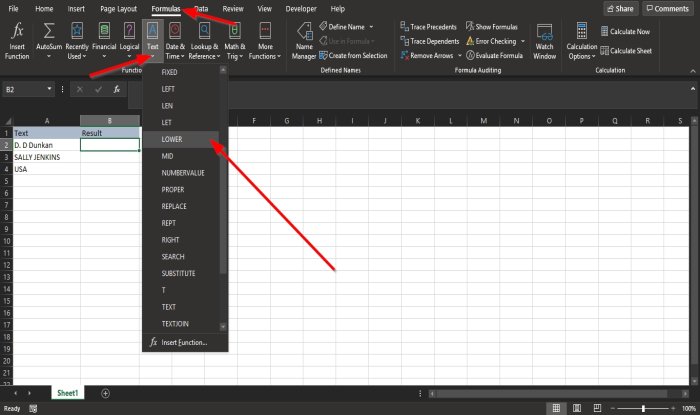Expand the Error Checking dropdown arrow
This screenshot has width=700, height=415.
pos(523,41)
